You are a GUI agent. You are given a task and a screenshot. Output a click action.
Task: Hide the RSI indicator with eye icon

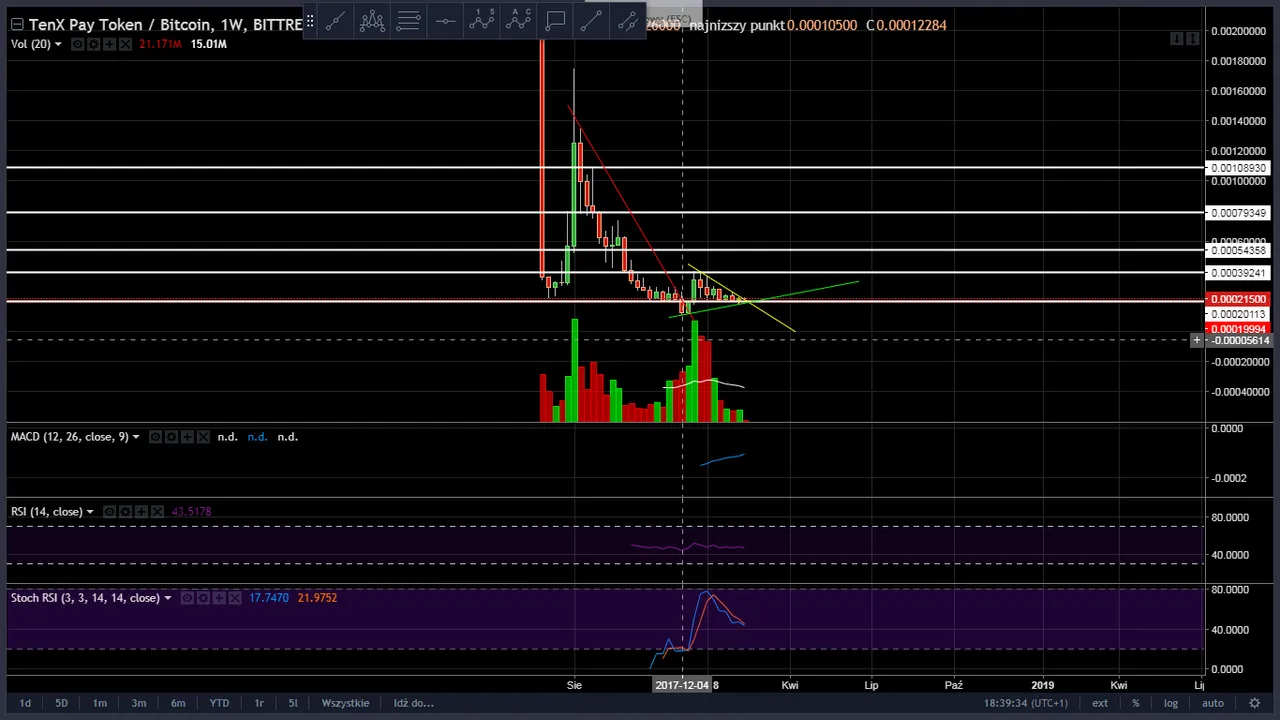[109, 512]
